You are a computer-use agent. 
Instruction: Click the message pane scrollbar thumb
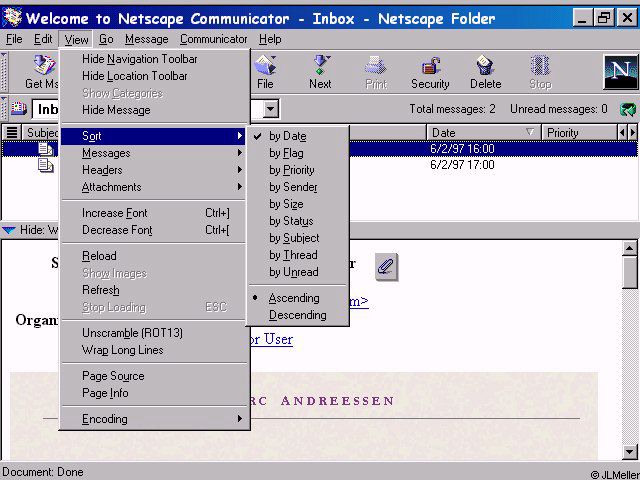click(x=630, y=273)
